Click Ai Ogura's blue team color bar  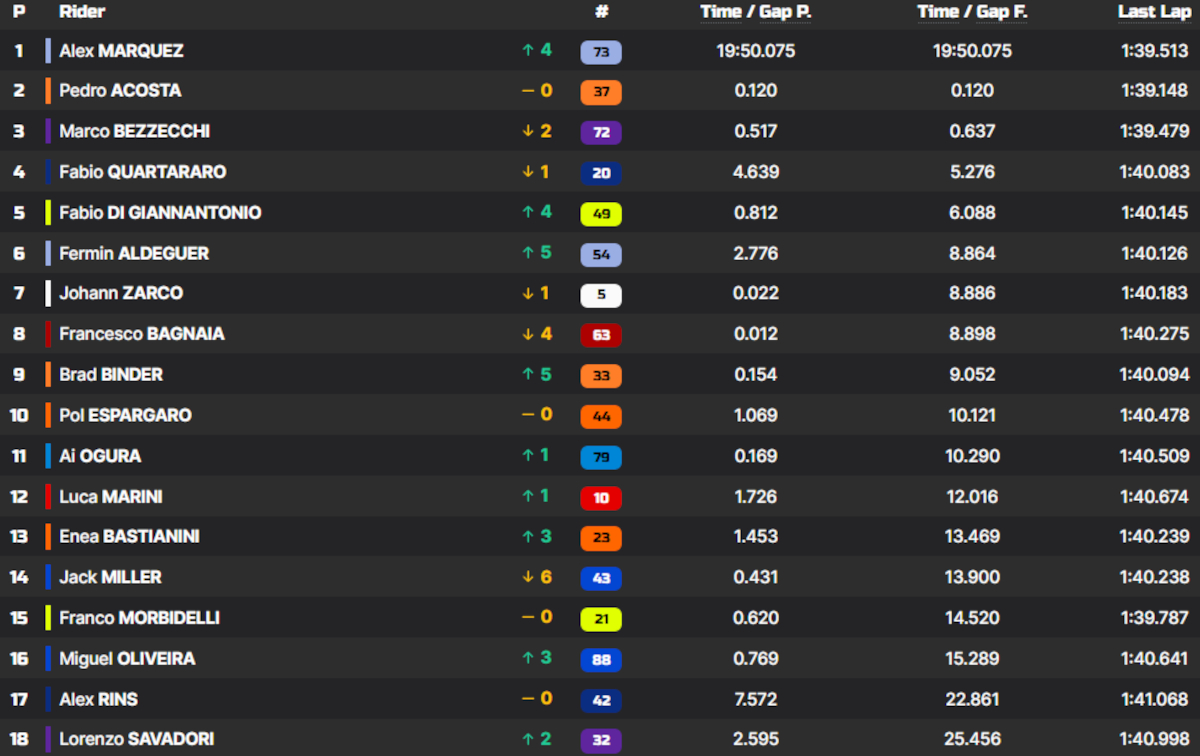(x=48, y=456)
